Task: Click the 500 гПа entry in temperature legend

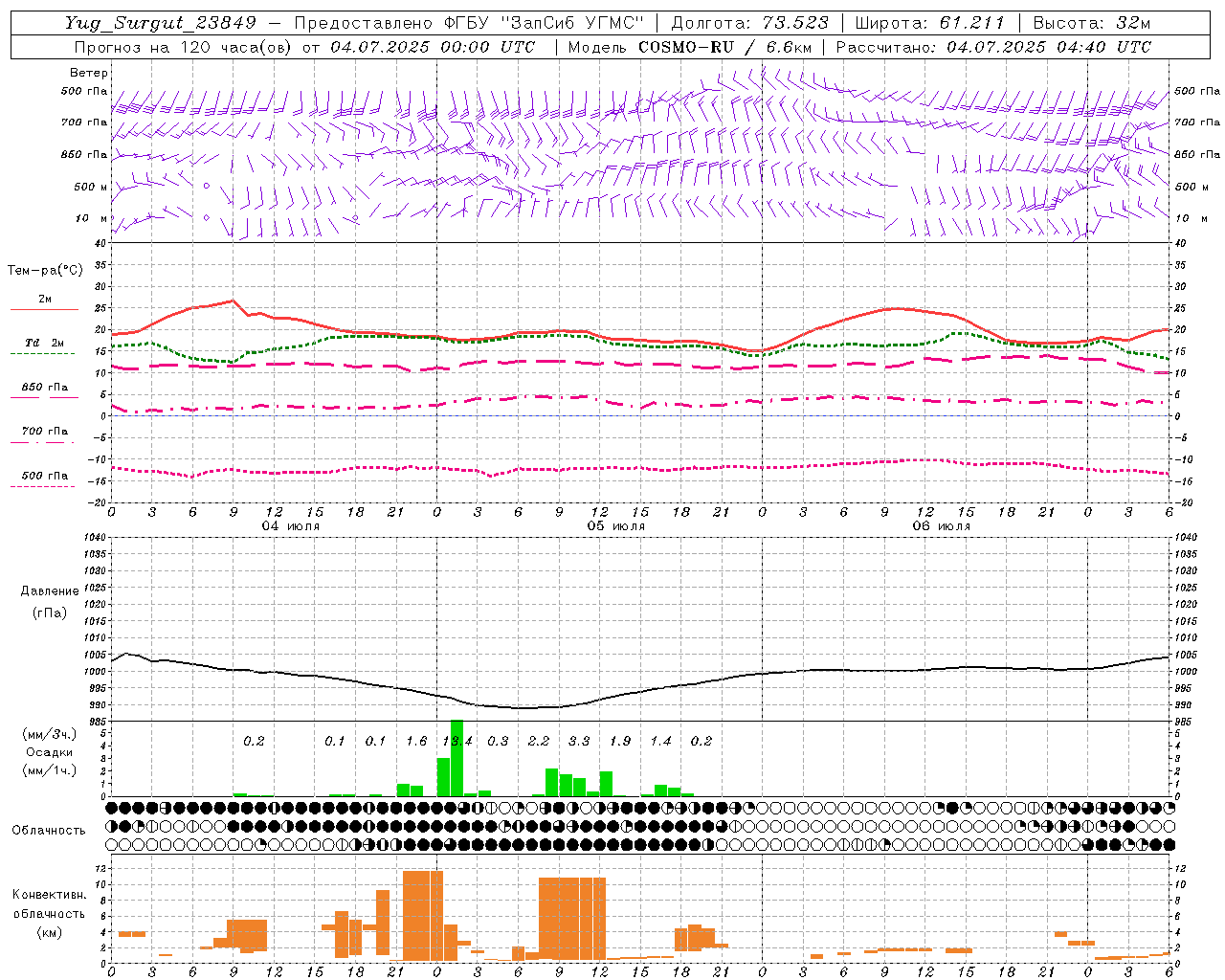Action: [x=45, y=476]
